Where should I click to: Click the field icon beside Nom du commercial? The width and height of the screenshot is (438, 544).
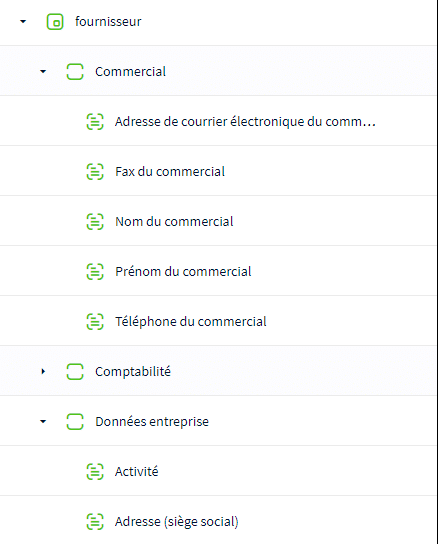[x=95, y=221]
